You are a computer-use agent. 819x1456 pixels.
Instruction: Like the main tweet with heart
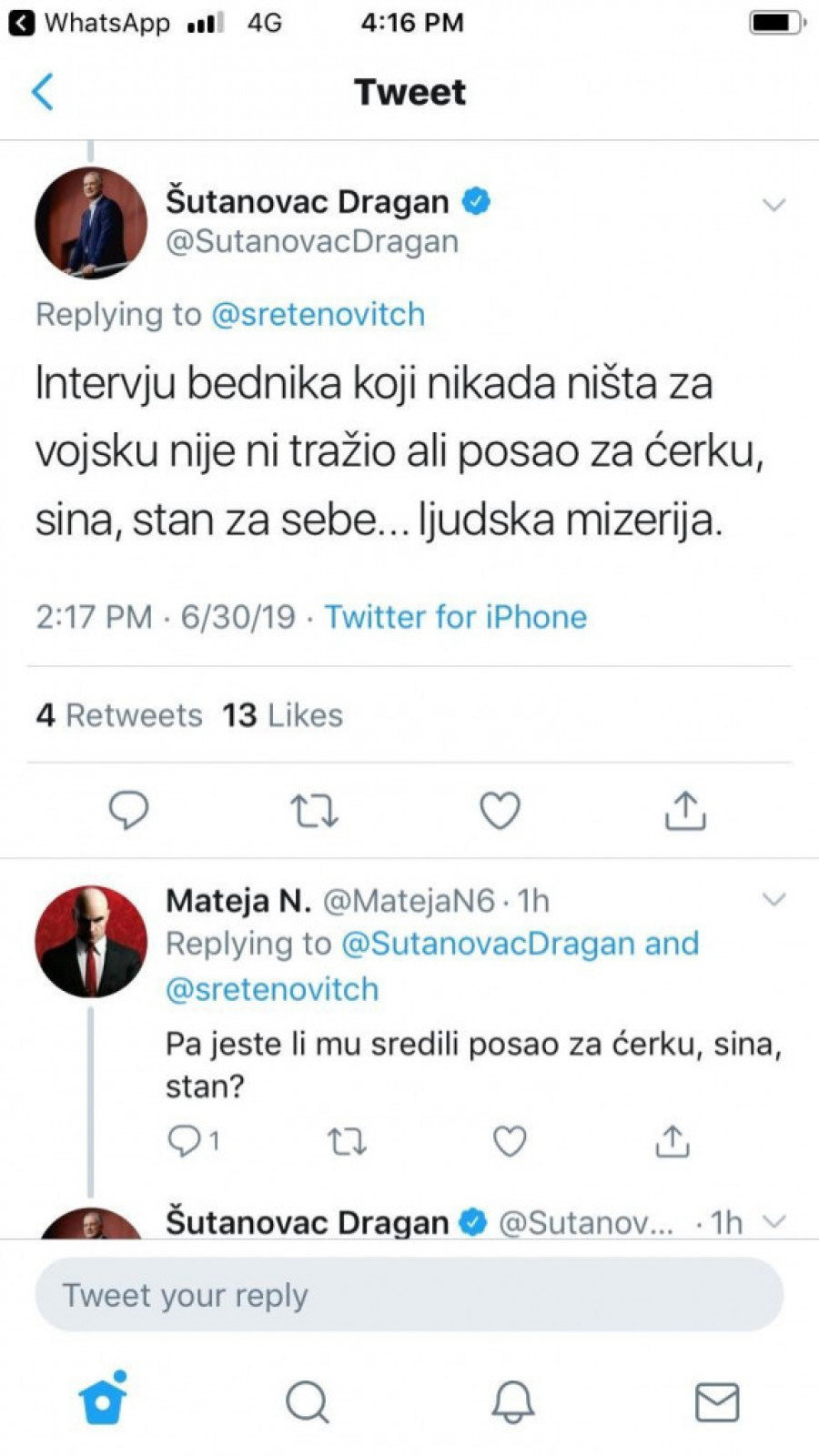[500, 810]
